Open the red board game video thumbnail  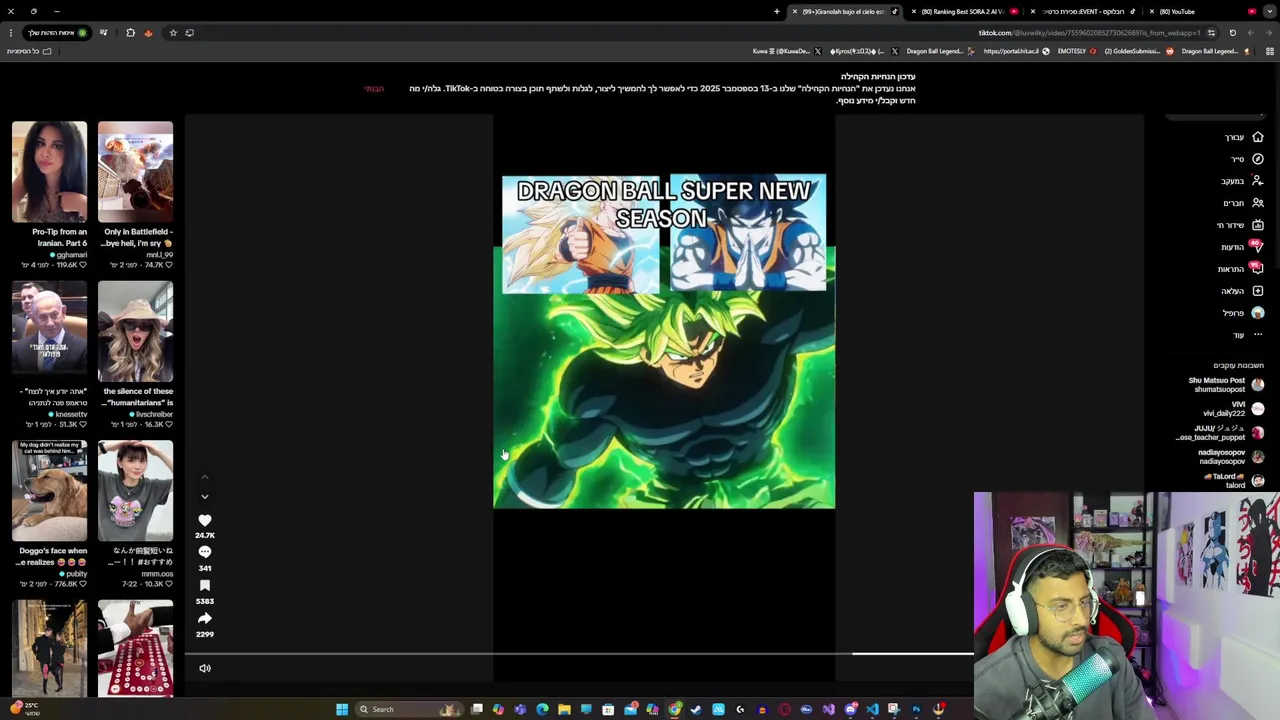point(135,648)
